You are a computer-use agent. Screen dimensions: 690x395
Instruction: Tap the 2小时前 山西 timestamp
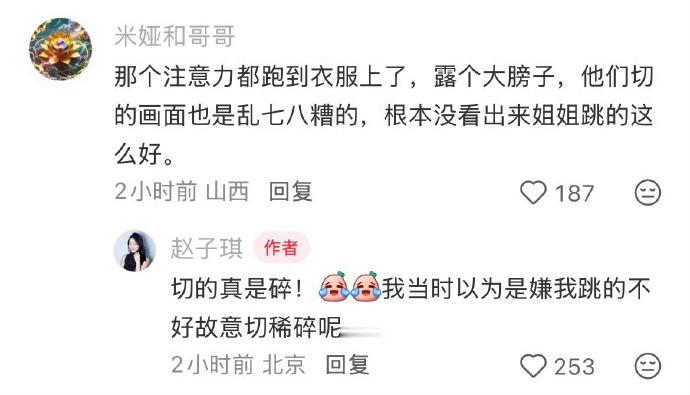tap(182, 192)
